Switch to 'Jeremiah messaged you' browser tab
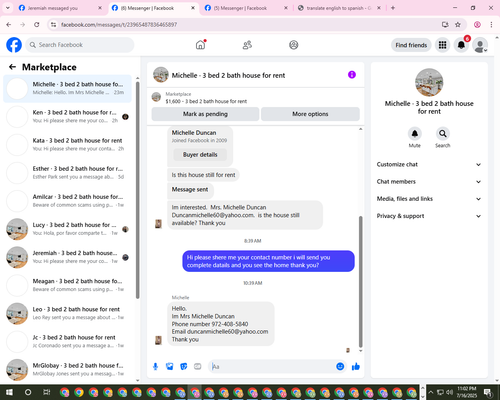Image resolution: width=500 pixels, height=400 pixels. [60, 8]
